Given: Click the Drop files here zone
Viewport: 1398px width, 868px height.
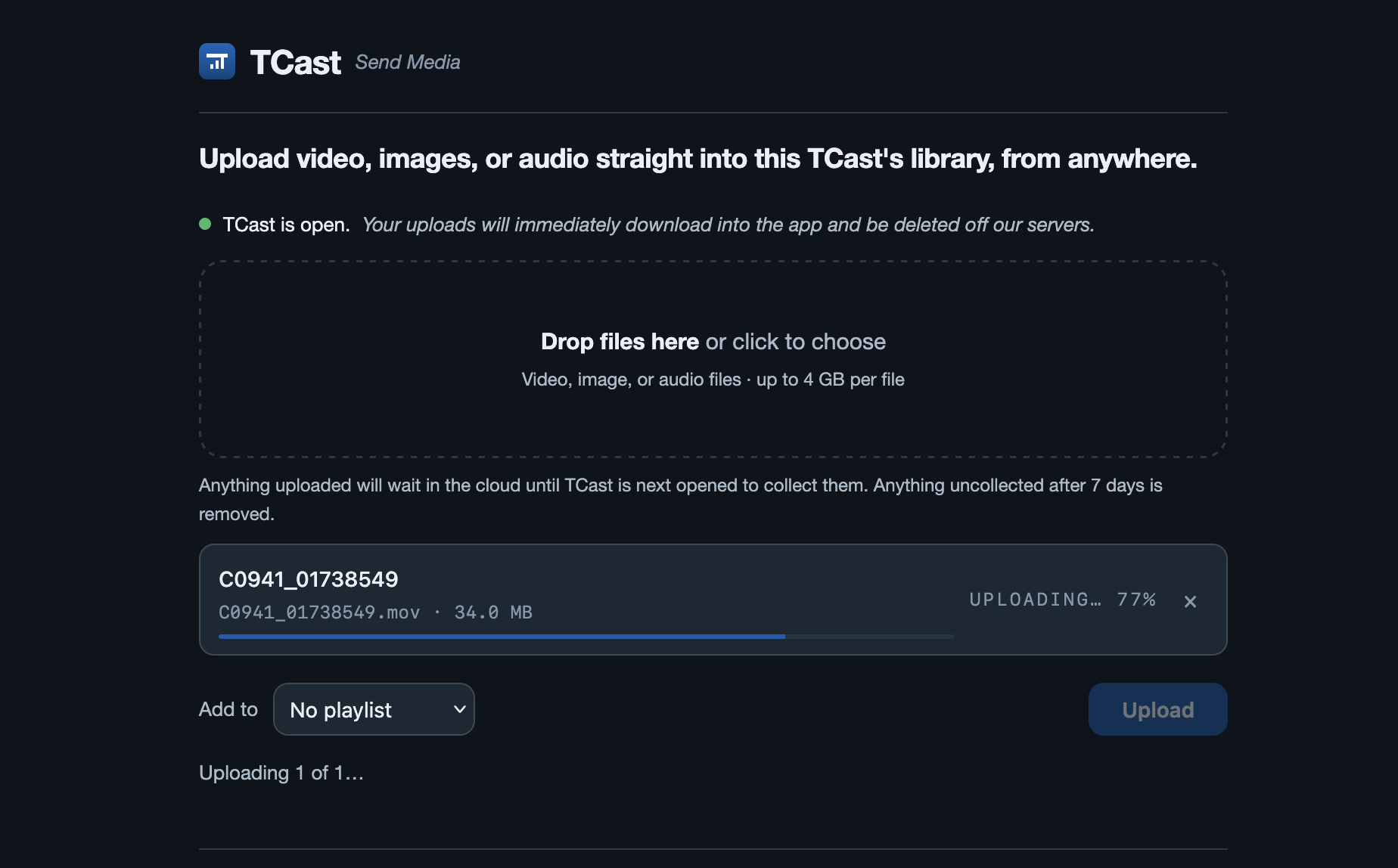Looking at the screenshot, I should click(x=713, y=359).
